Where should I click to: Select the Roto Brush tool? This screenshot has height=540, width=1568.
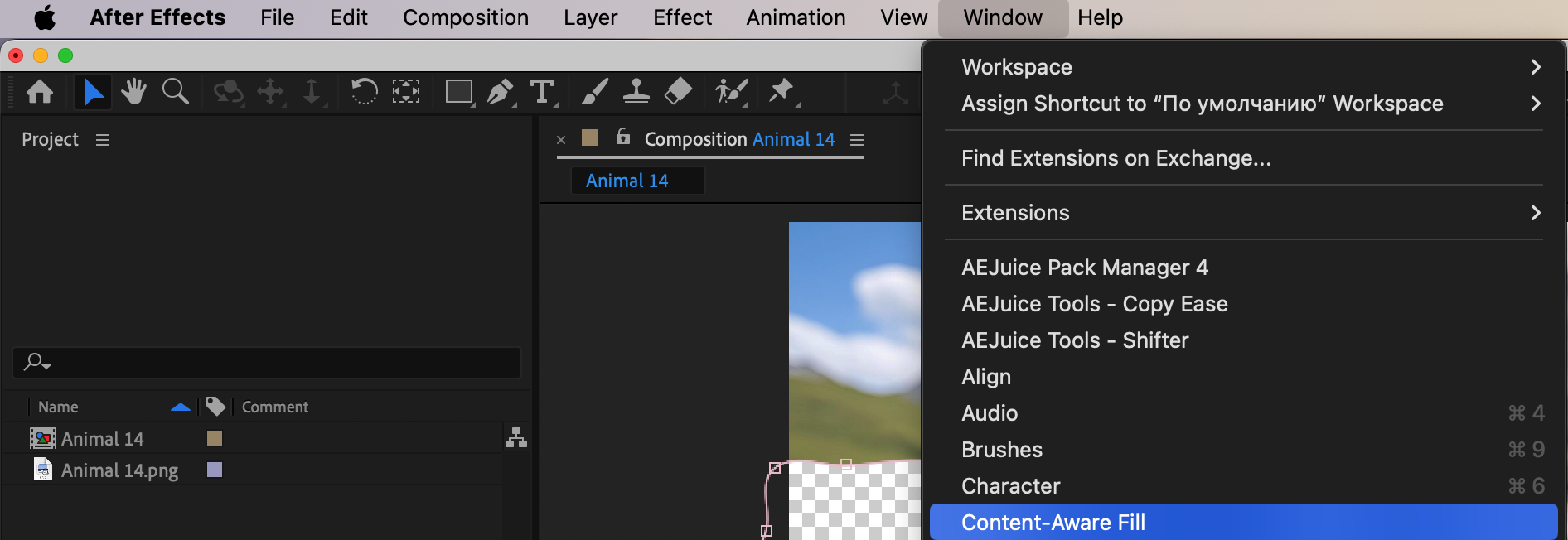(x=732, y=92)
